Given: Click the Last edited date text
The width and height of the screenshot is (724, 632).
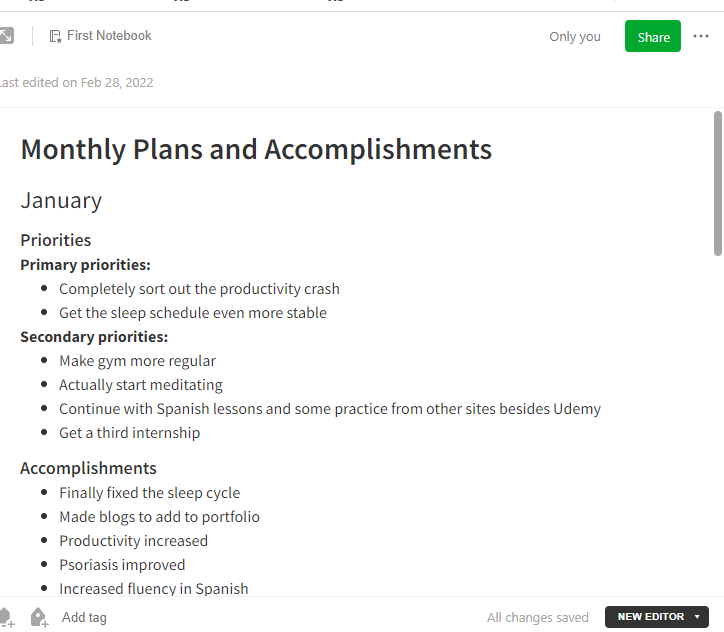Looking at the screenshot, I should coord(76,83).
